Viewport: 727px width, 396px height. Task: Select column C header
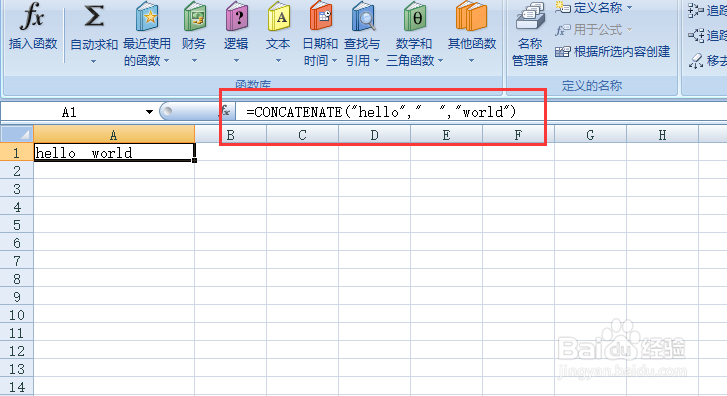tap(302, 134)
